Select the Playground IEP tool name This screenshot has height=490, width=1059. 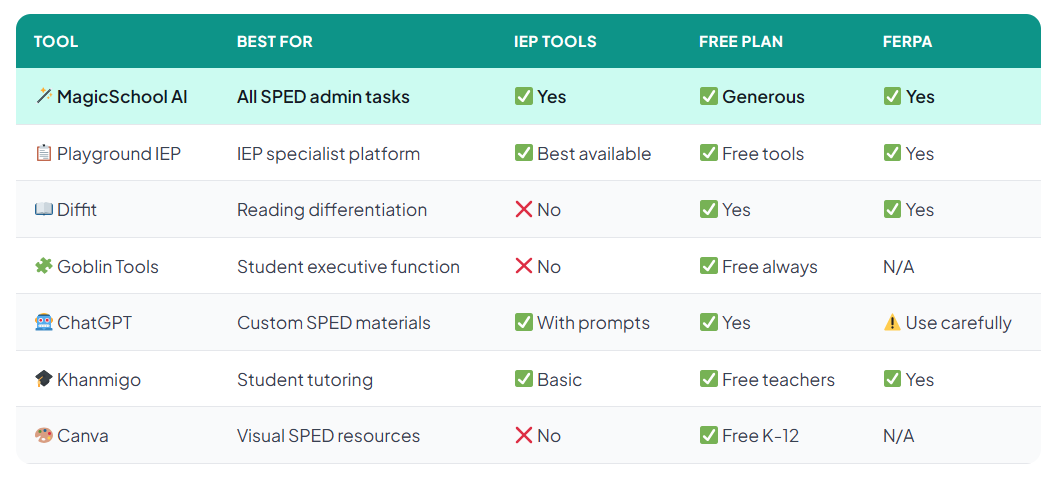(x=119, y=154)
